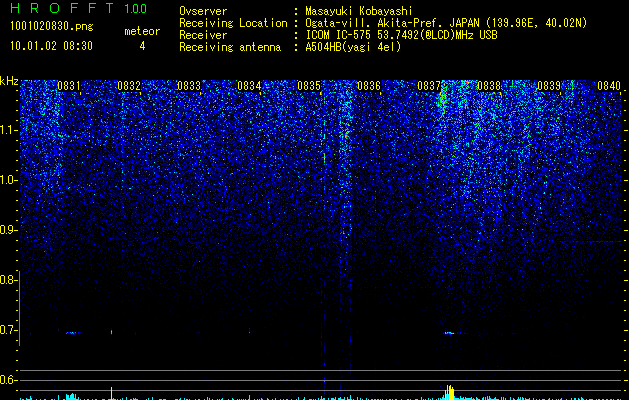
Task: Click the yellow power spike below 0832
Action: [112, 393]
